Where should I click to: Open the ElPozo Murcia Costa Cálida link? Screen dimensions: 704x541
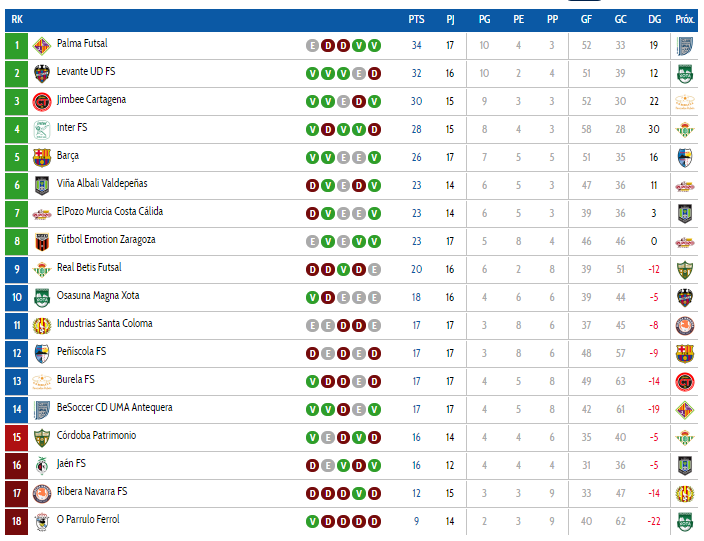coord(110,211)
